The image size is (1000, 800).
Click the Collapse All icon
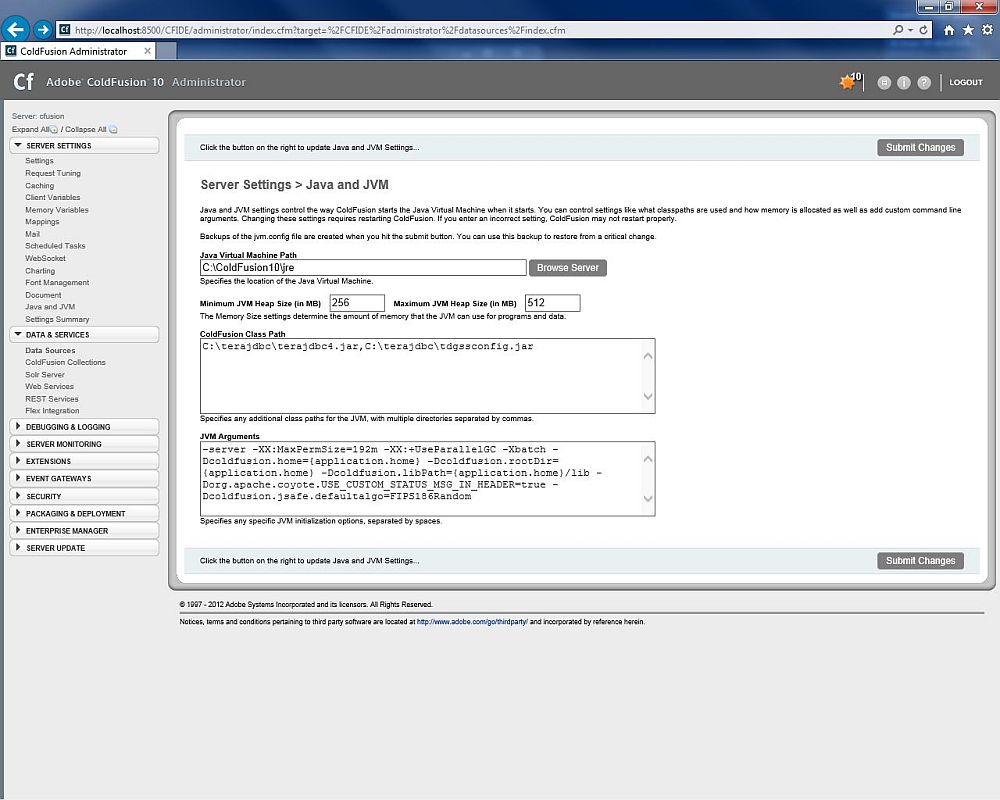pos(113,130)
